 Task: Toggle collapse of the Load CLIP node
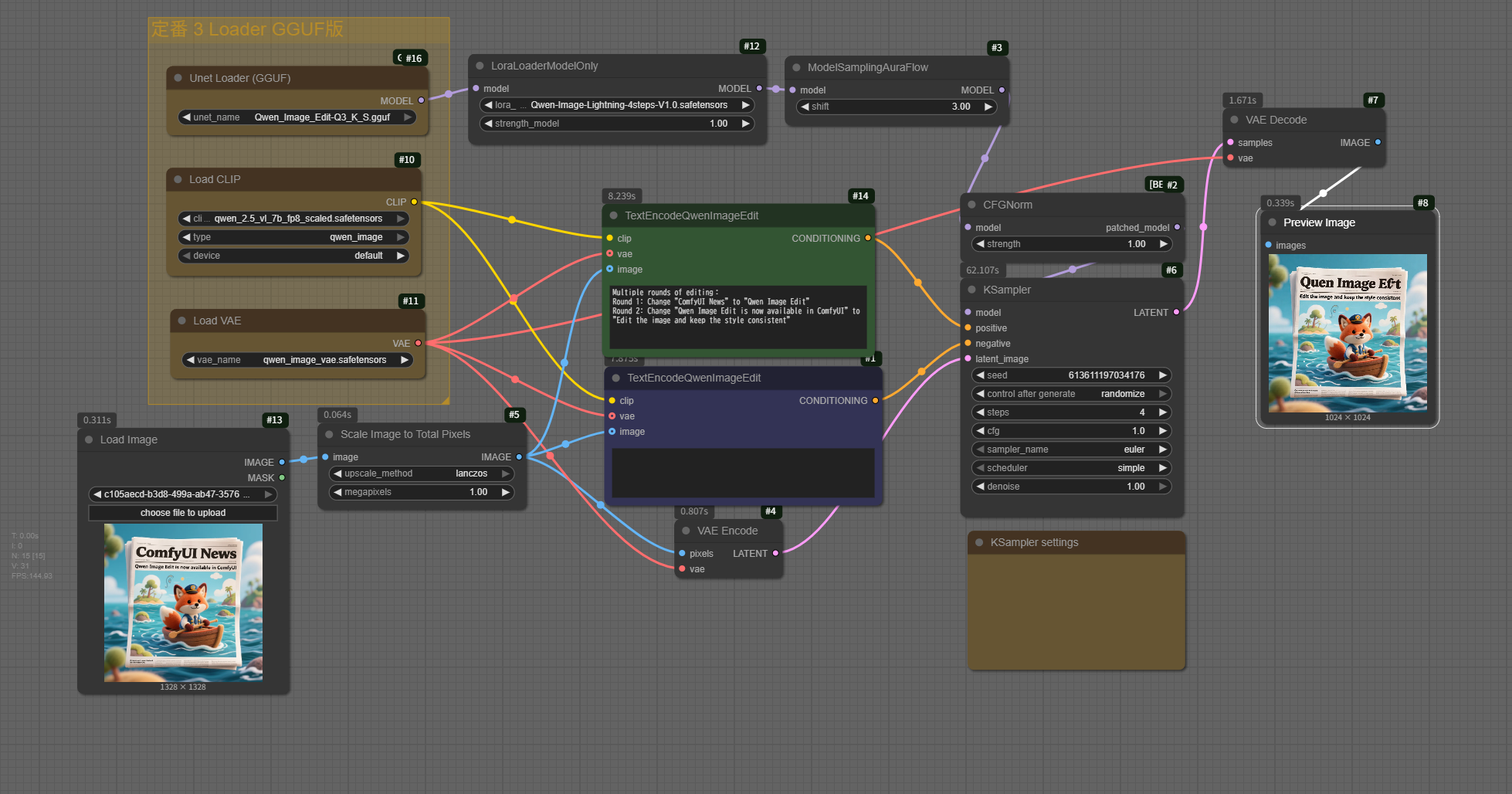pos(178,179)
